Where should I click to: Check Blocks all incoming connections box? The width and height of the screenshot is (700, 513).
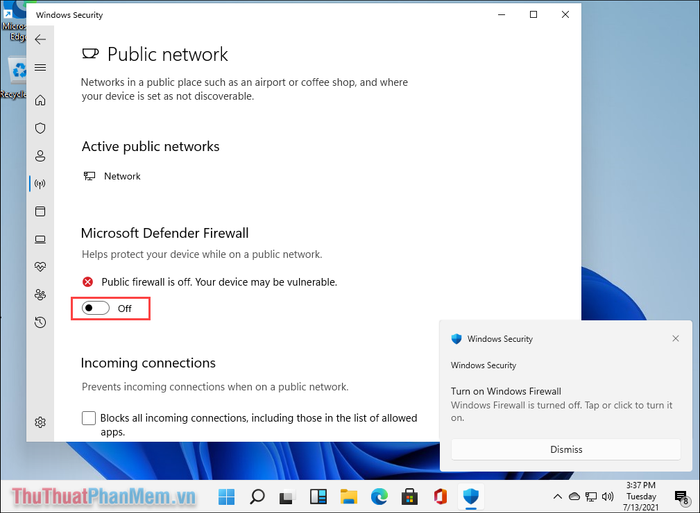(89, 418)
